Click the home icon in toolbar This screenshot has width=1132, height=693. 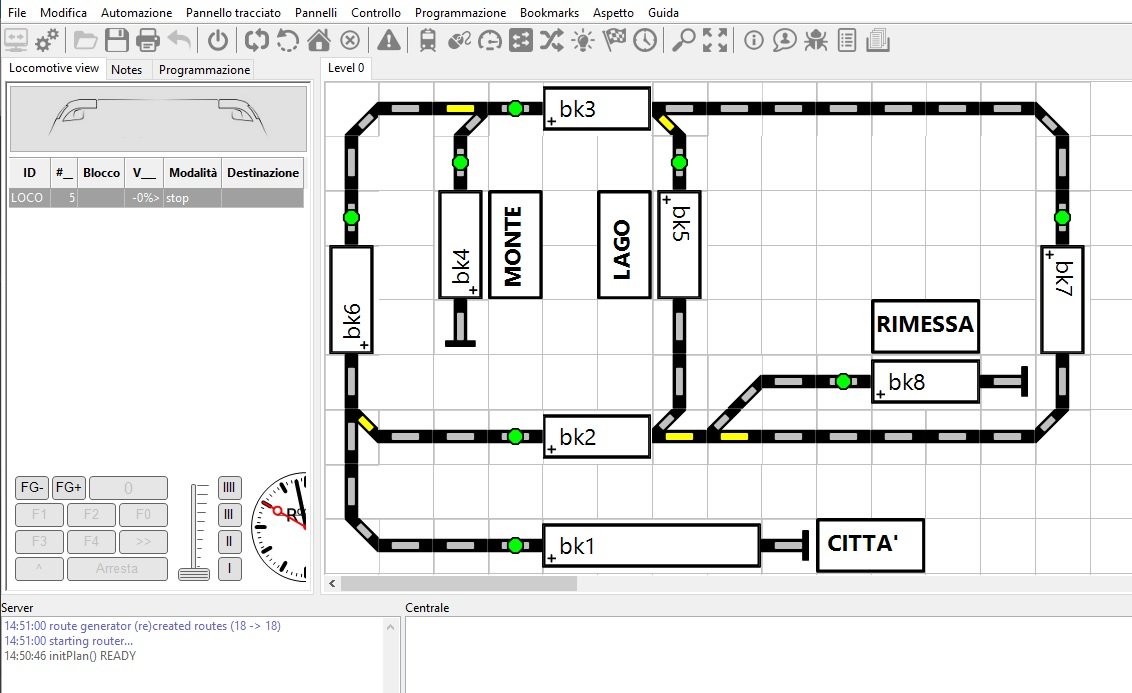[319, 40]
